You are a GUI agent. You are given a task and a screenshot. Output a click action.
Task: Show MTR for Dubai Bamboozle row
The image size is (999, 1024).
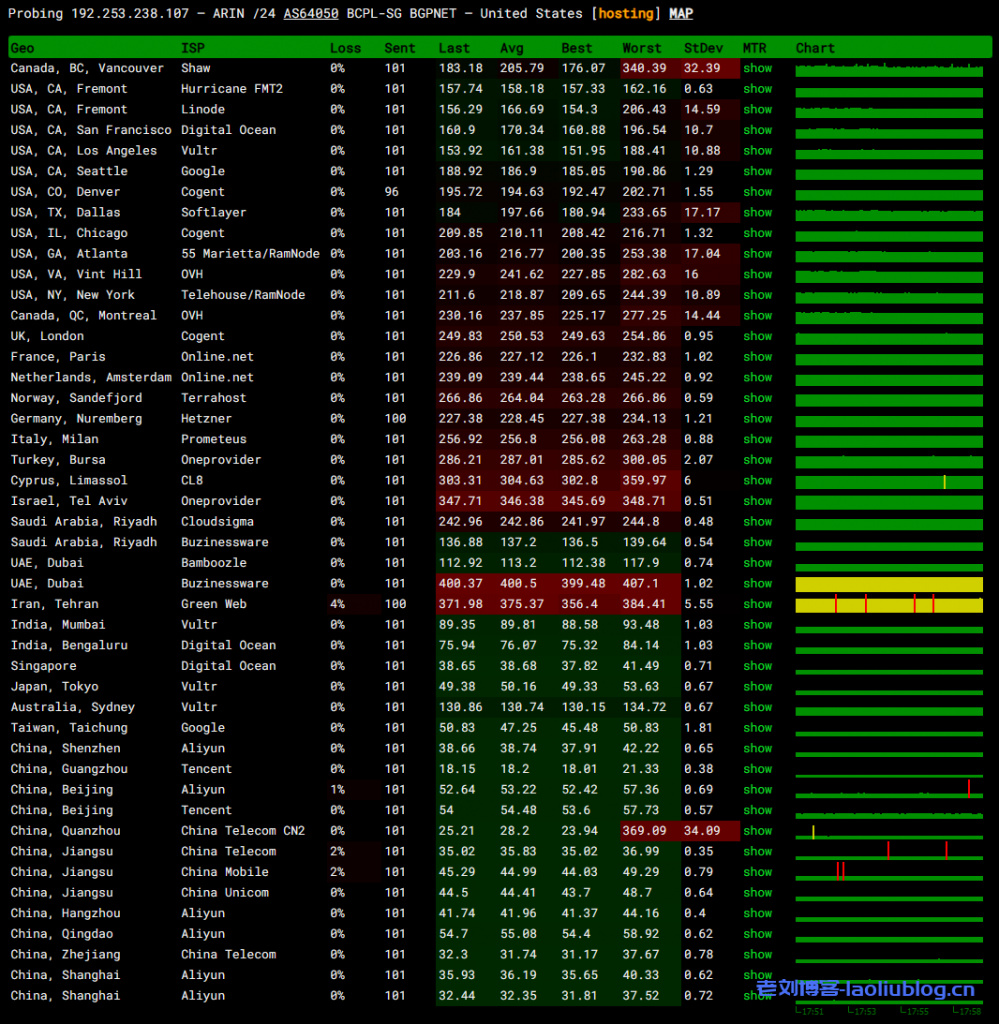pos(757,562)
